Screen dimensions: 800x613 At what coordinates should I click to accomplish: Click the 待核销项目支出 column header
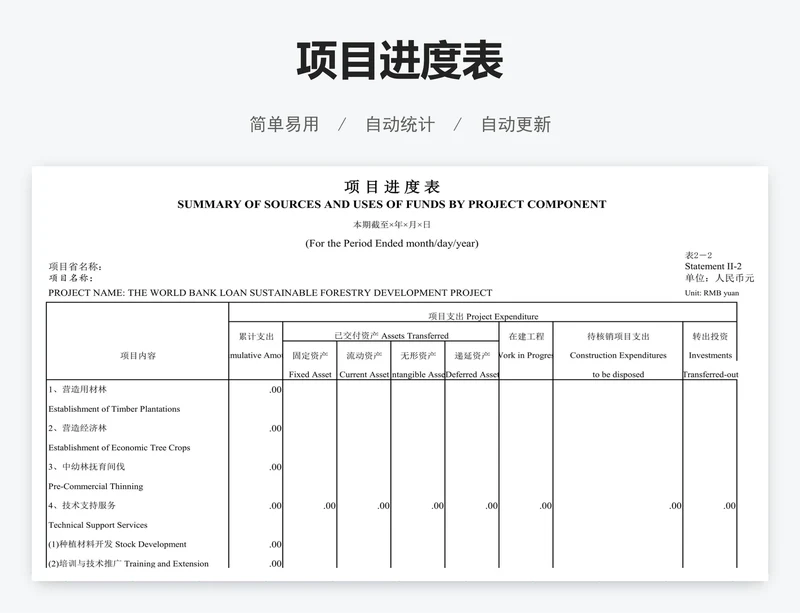[618, 336]
